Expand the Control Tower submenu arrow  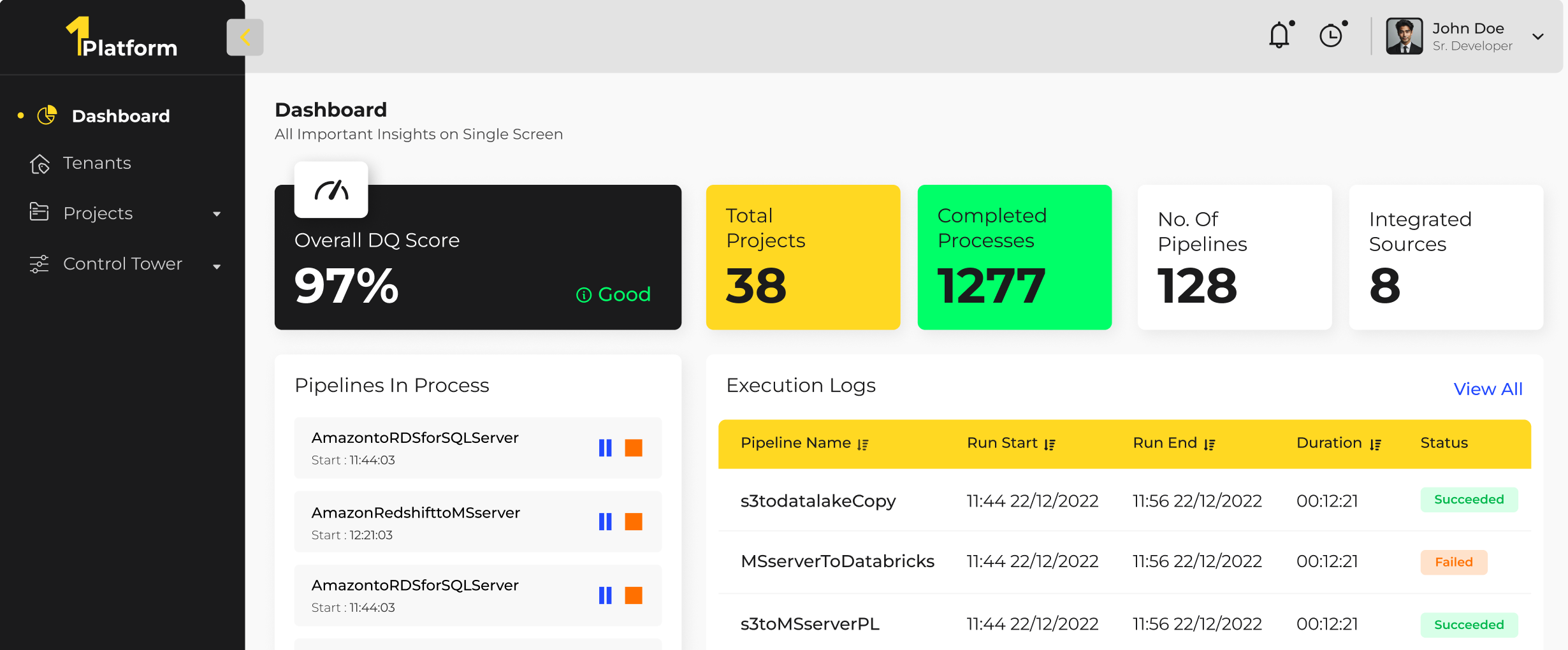point(217,266)
